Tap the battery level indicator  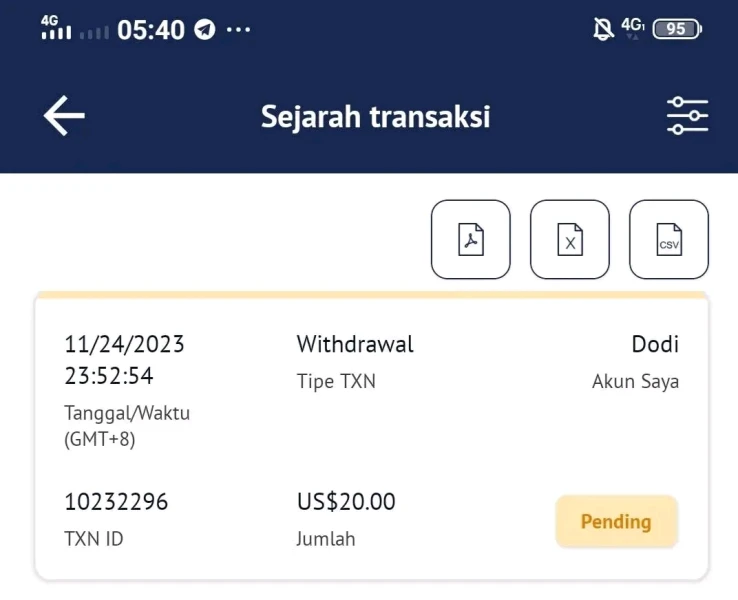click(677, 29)
